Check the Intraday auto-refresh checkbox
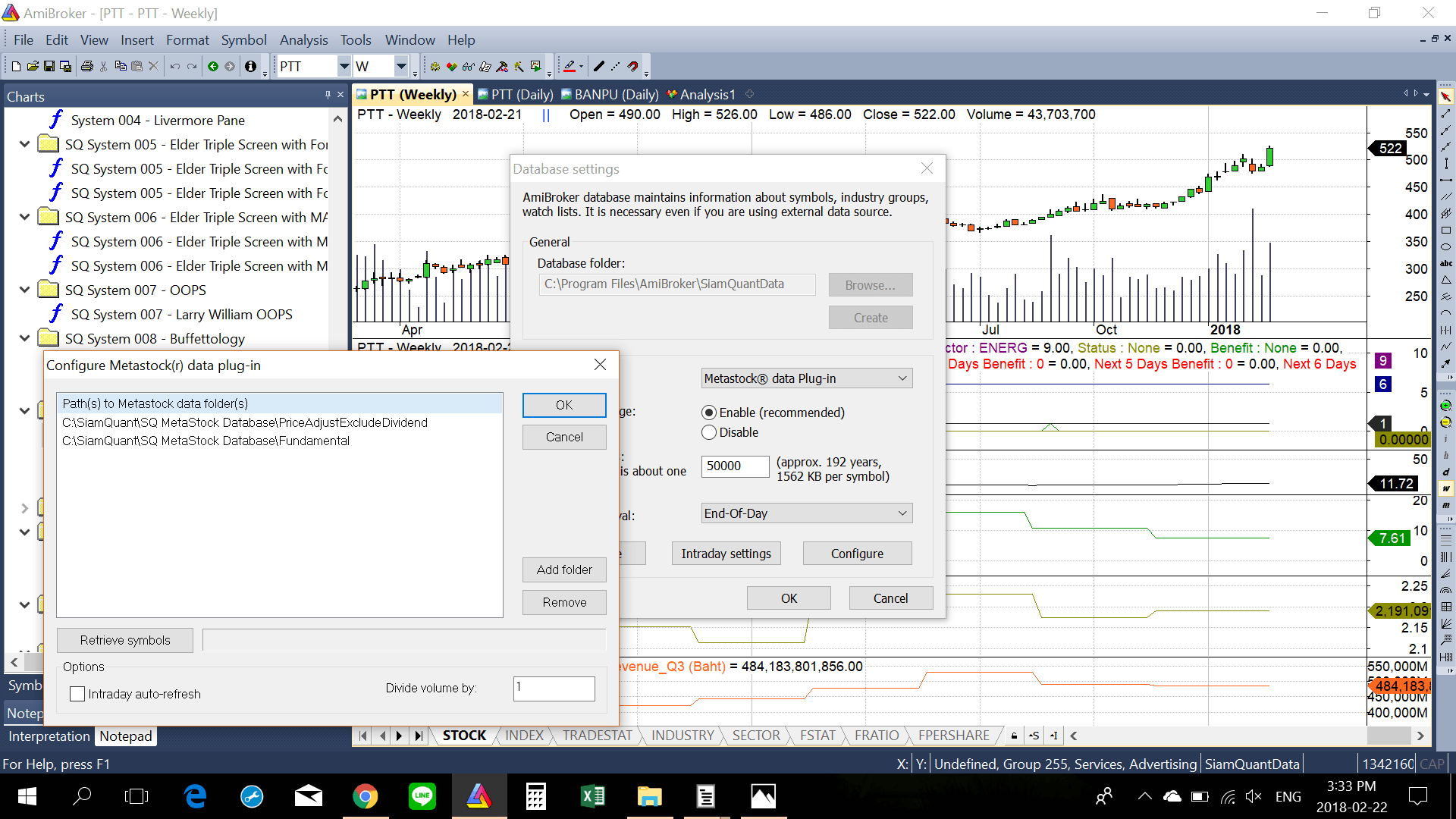This screenshot has height=819, width=1456. click(x=77, y=694)
